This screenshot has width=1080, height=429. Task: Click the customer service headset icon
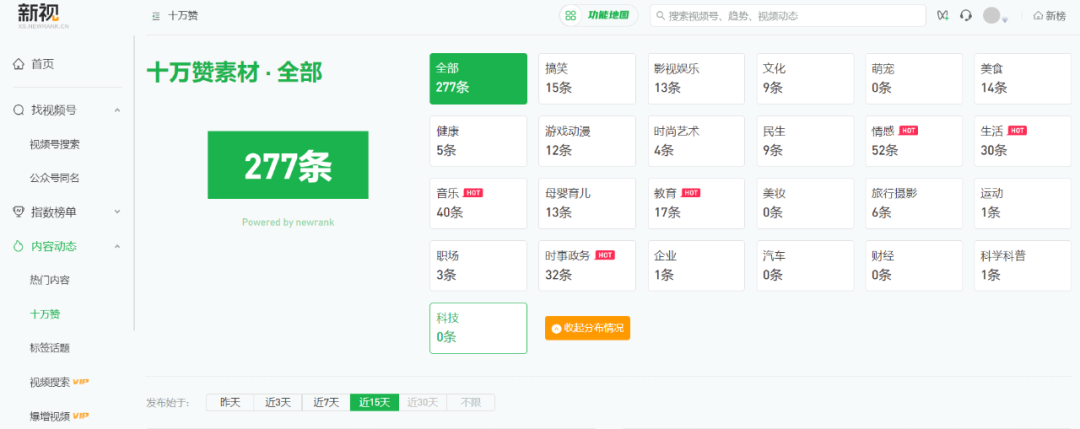point(966,15)
